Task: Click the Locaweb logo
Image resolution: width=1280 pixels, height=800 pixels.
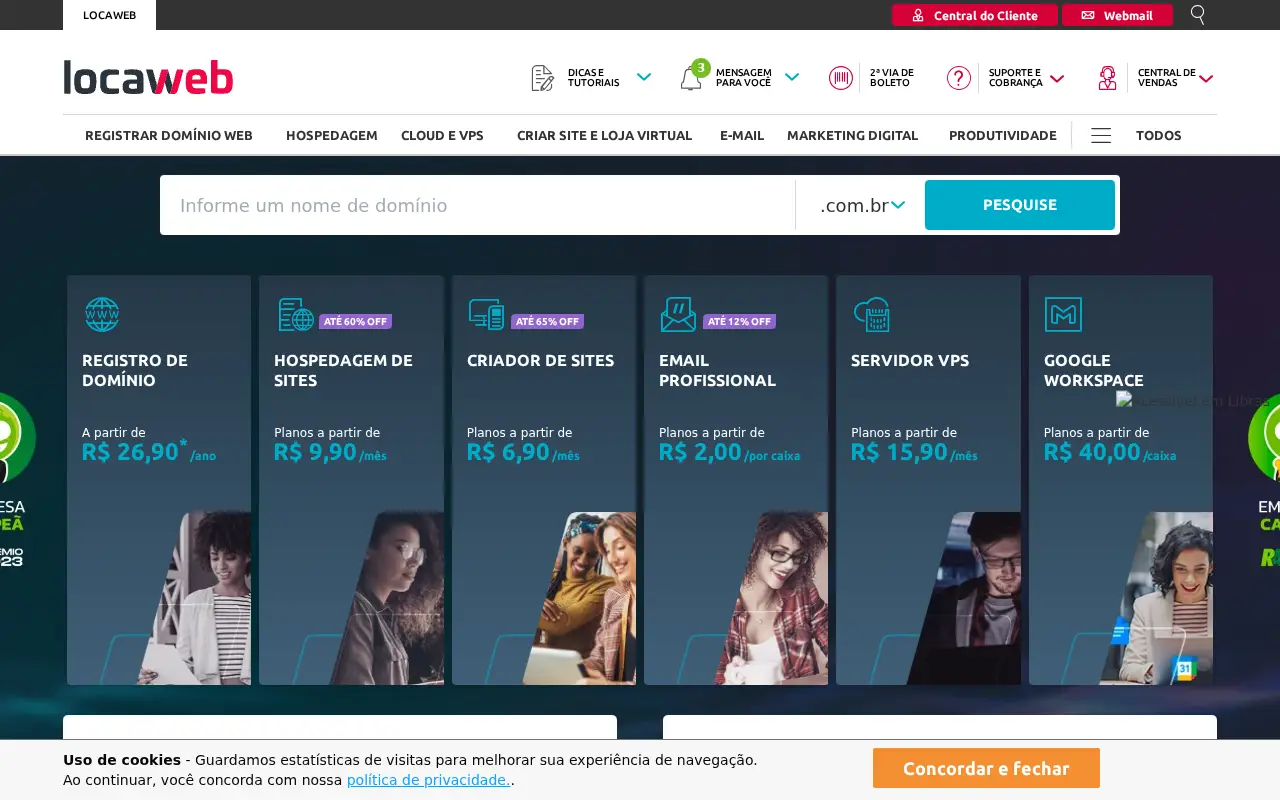Action: click(148, 77)
